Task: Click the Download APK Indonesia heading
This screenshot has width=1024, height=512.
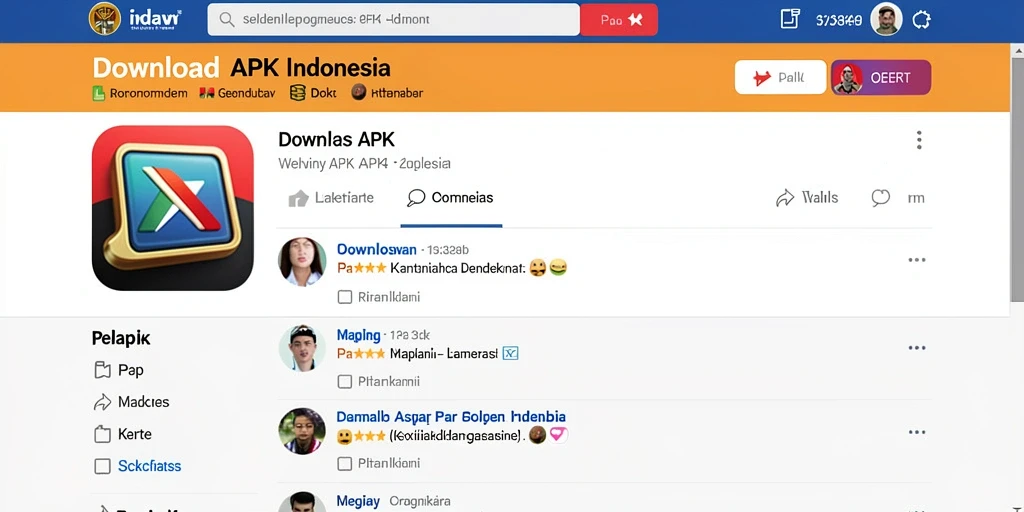Action: [x=242, y=68]
